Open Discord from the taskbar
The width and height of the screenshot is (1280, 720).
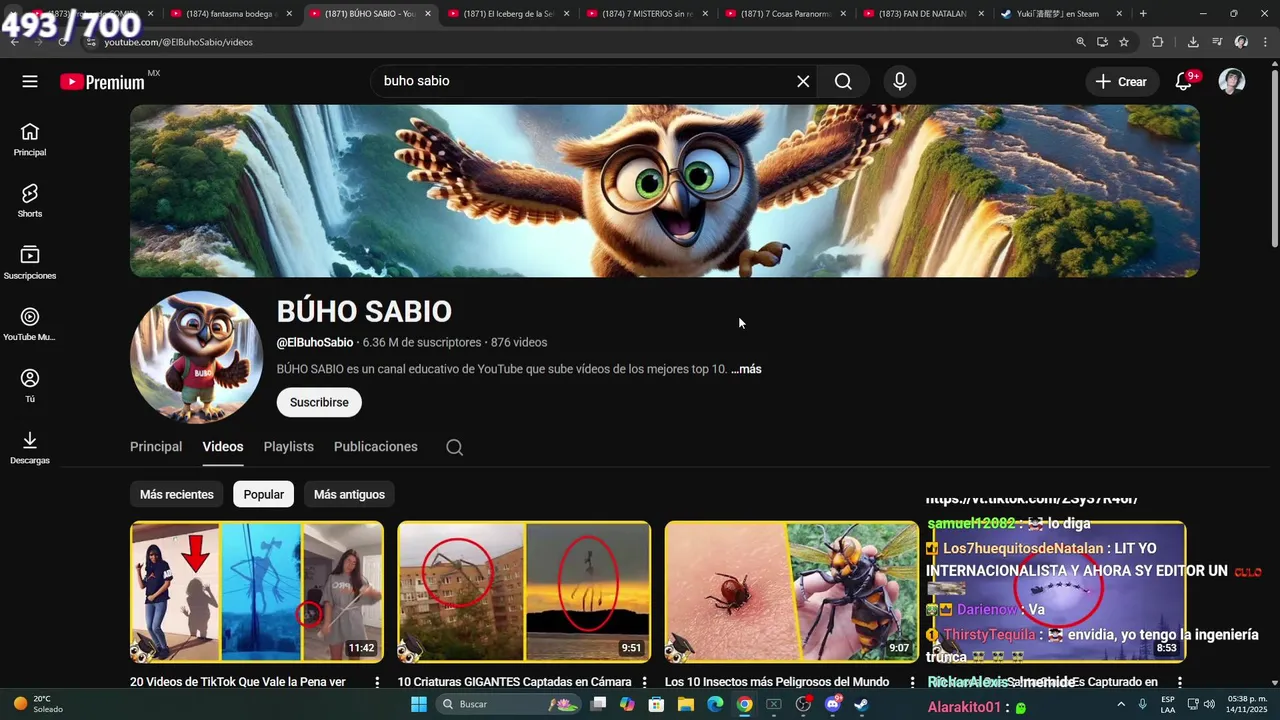[x=833, y=704]
